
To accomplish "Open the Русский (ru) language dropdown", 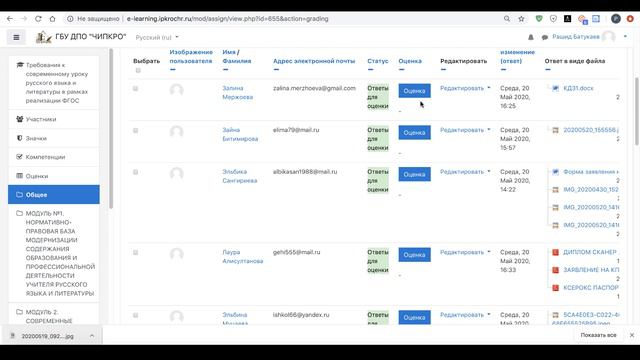I will coord(157,38).
